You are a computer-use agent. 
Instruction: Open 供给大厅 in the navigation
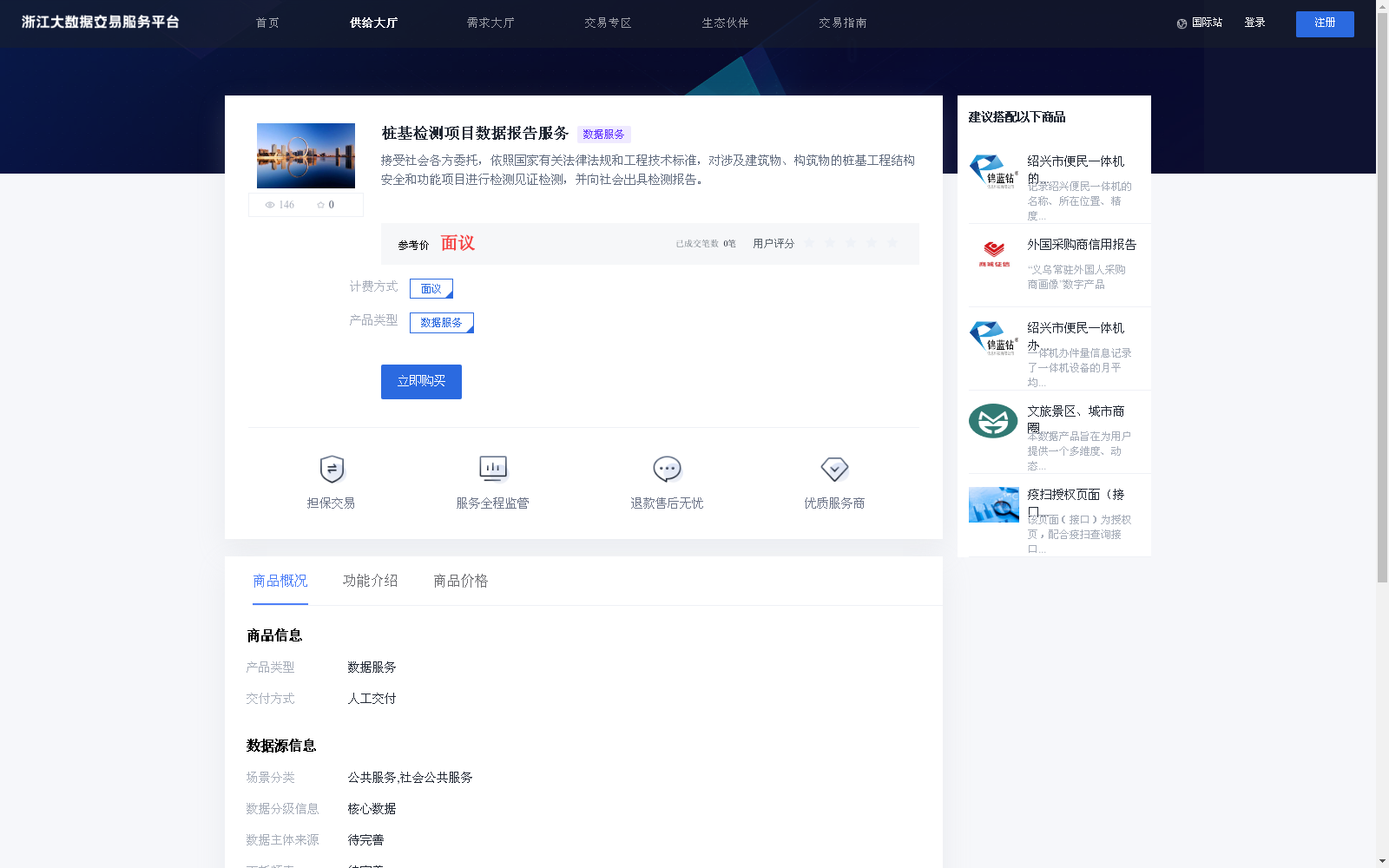coord(373,23)
